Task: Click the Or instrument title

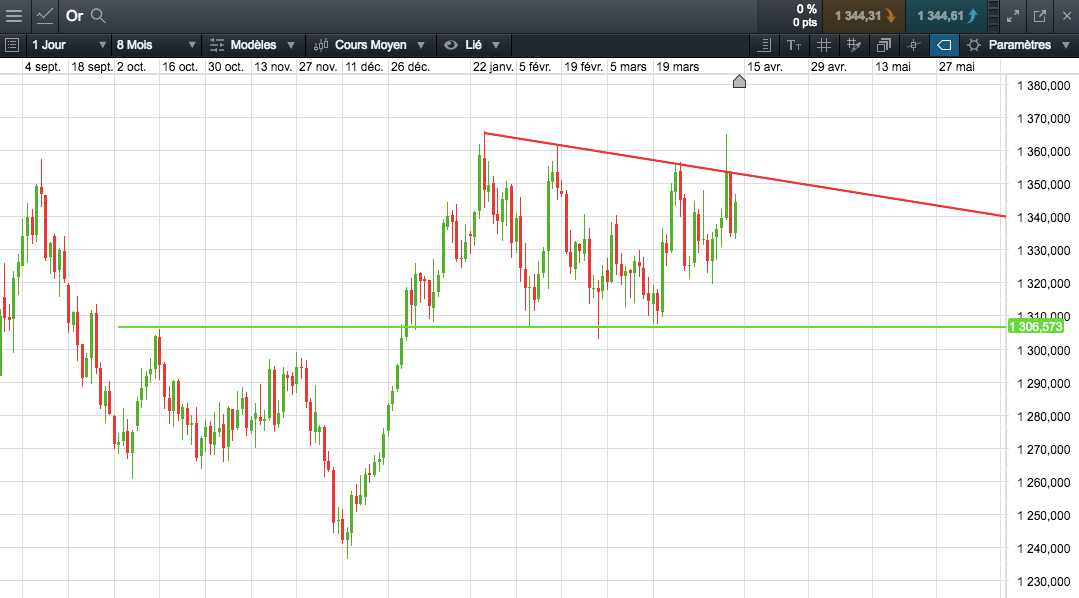Action: [74, 16]
